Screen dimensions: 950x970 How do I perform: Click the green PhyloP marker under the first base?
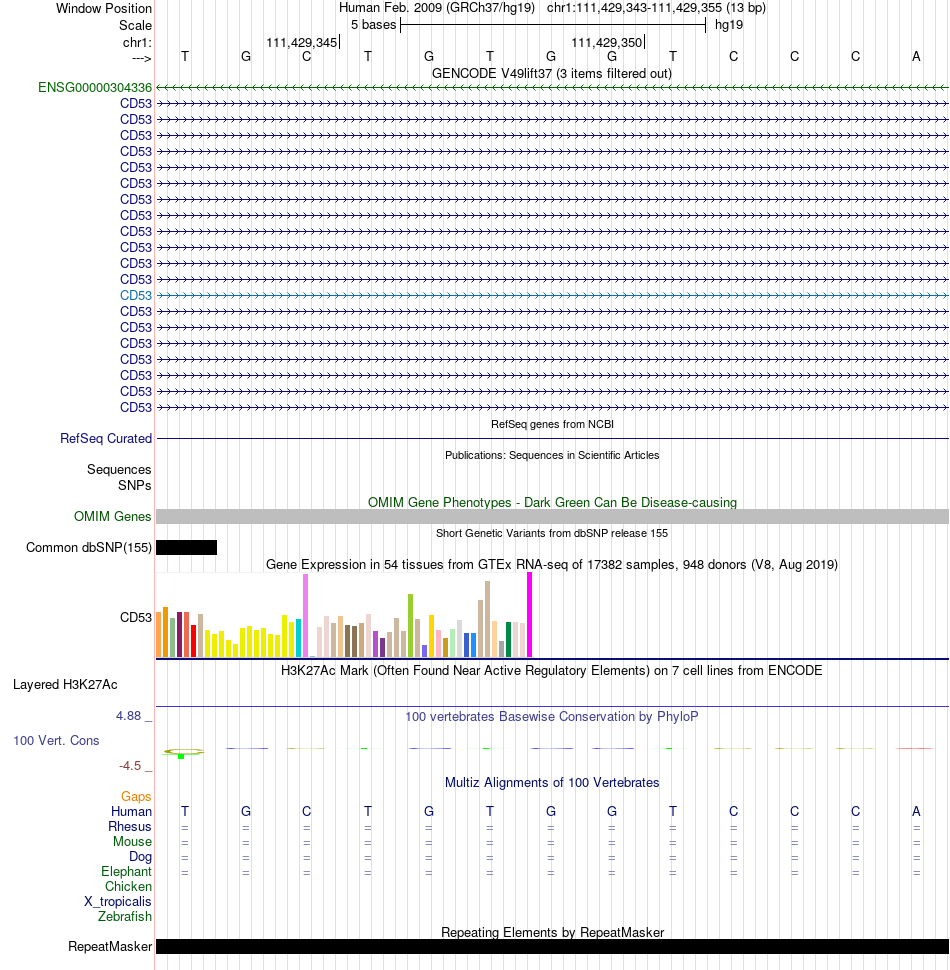[181, 756]
